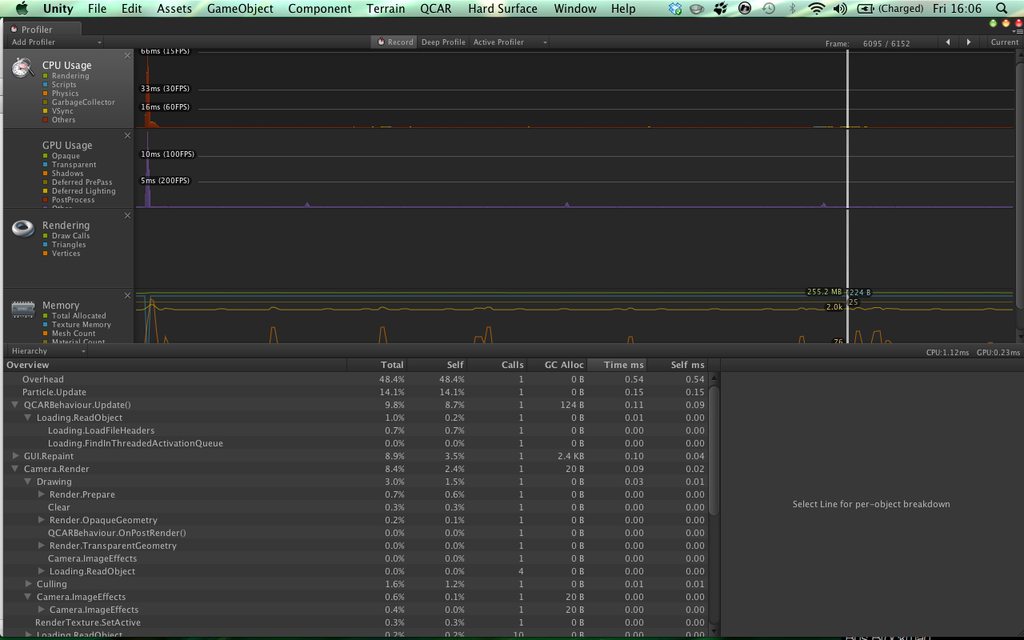Step back one frame with the left arrow
Image resolution: width=1024 pixels, height=640 pixels.
point(947,42)
